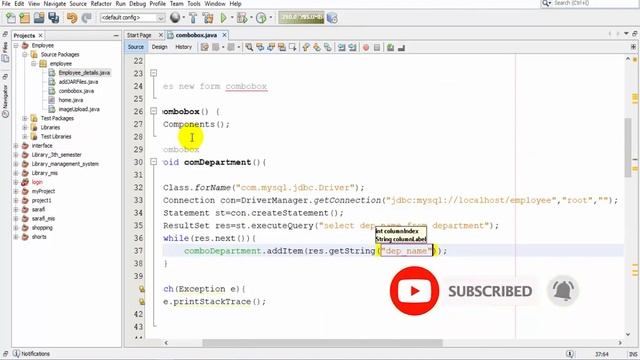
Task: Click the memory usage garbage-collect bar
Action: [x=301, y=18]
